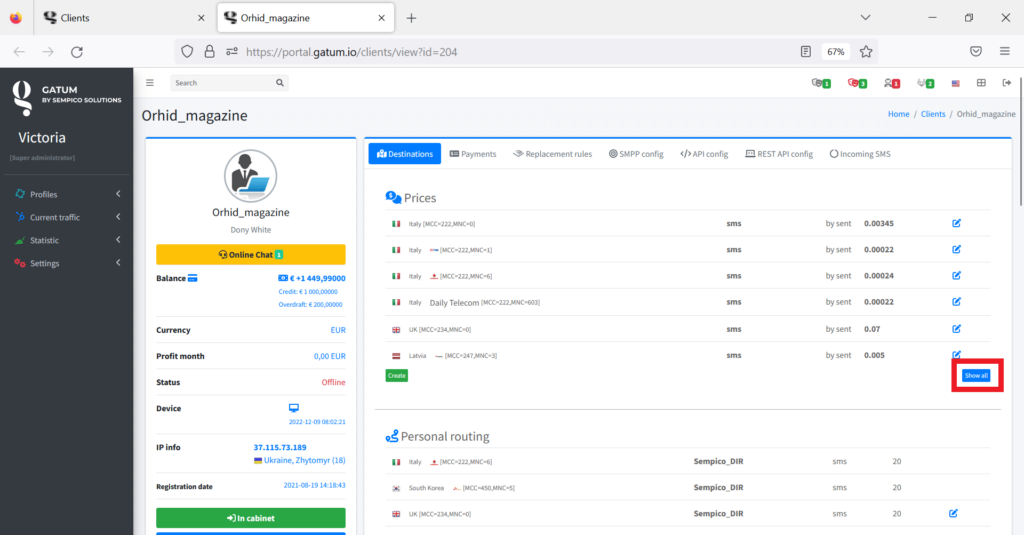Open Firefox reader view icon
The height and width of the screenshot is (535, 1024).
pyautogui.click(x=806, y=52)
